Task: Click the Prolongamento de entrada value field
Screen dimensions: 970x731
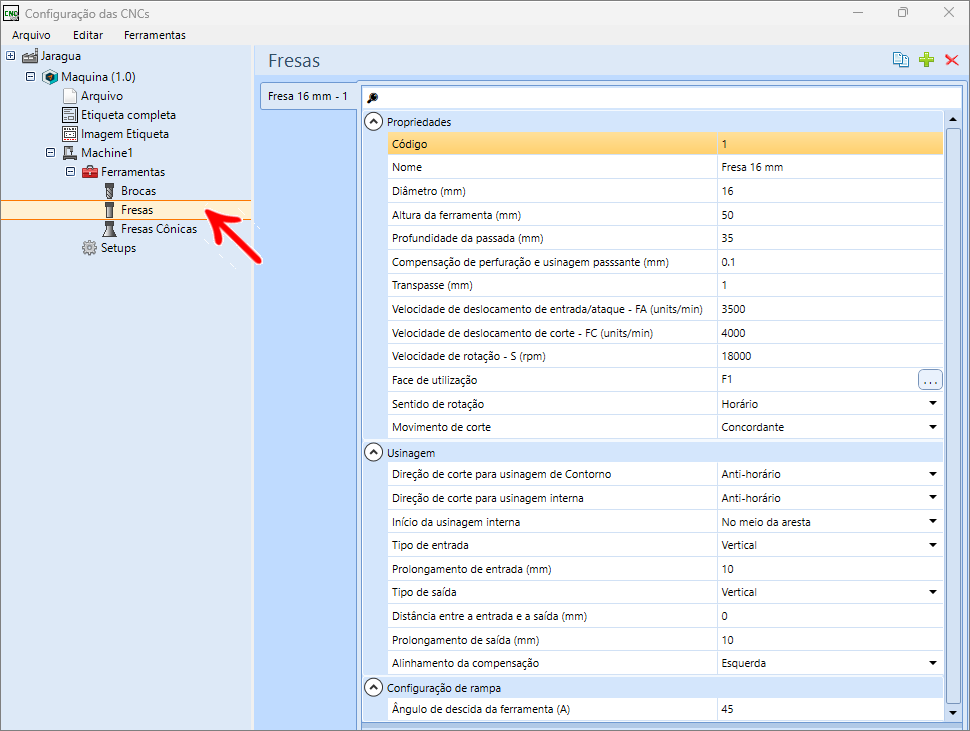Action: click(x=830, y=569)
